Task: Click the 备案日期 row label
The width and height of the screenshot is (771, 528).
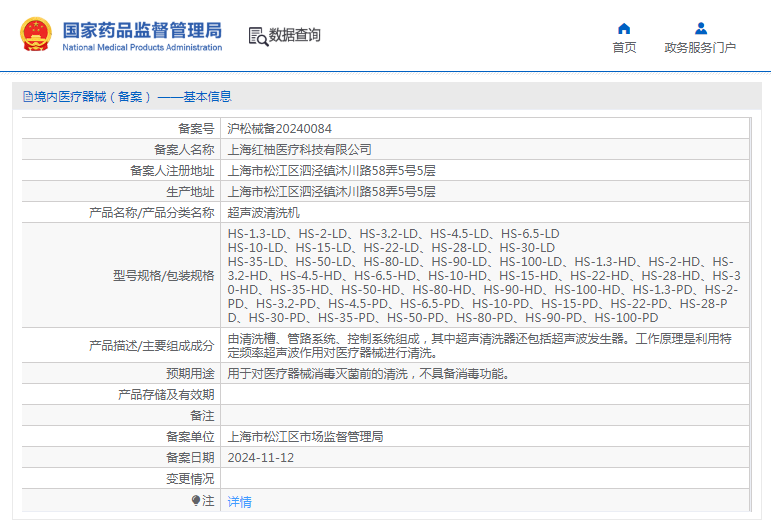Action: [x=190, y=458]
